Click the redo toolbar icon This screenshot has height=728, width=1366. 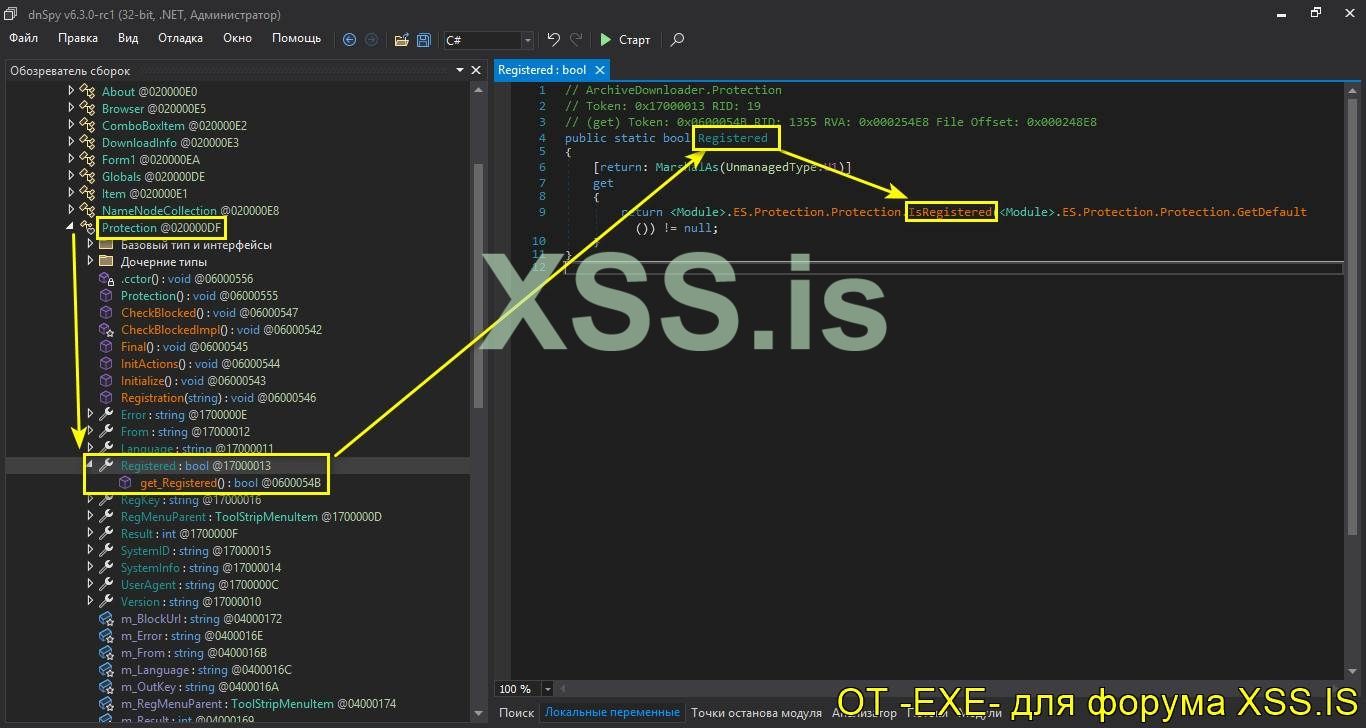click(576, 40)
